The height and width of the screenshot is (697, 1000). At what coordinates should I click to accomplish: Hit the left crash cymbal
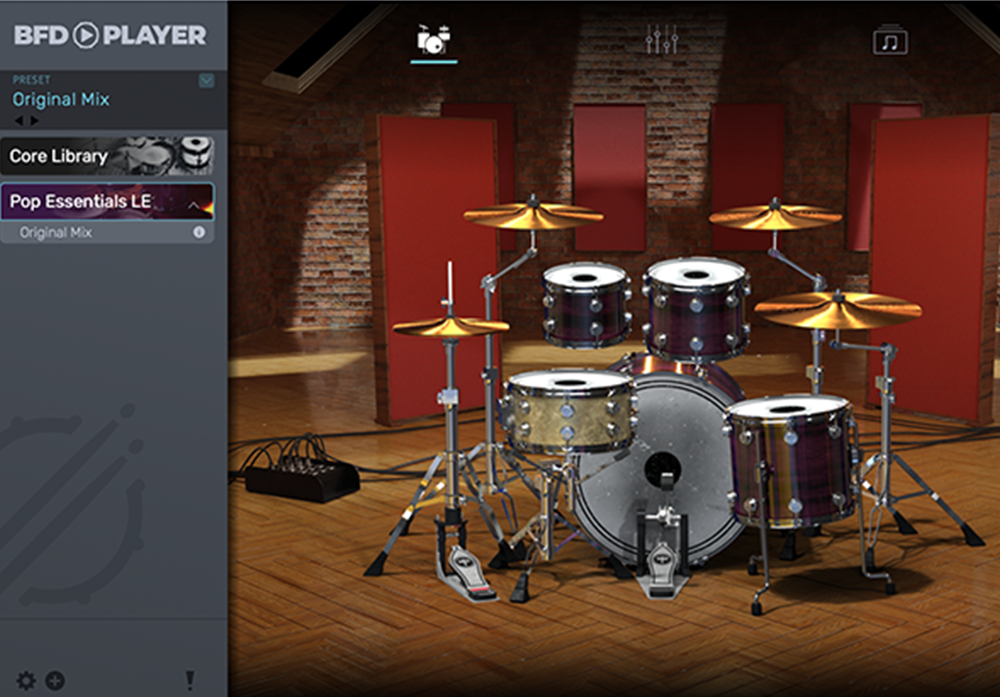pos(532,215)
